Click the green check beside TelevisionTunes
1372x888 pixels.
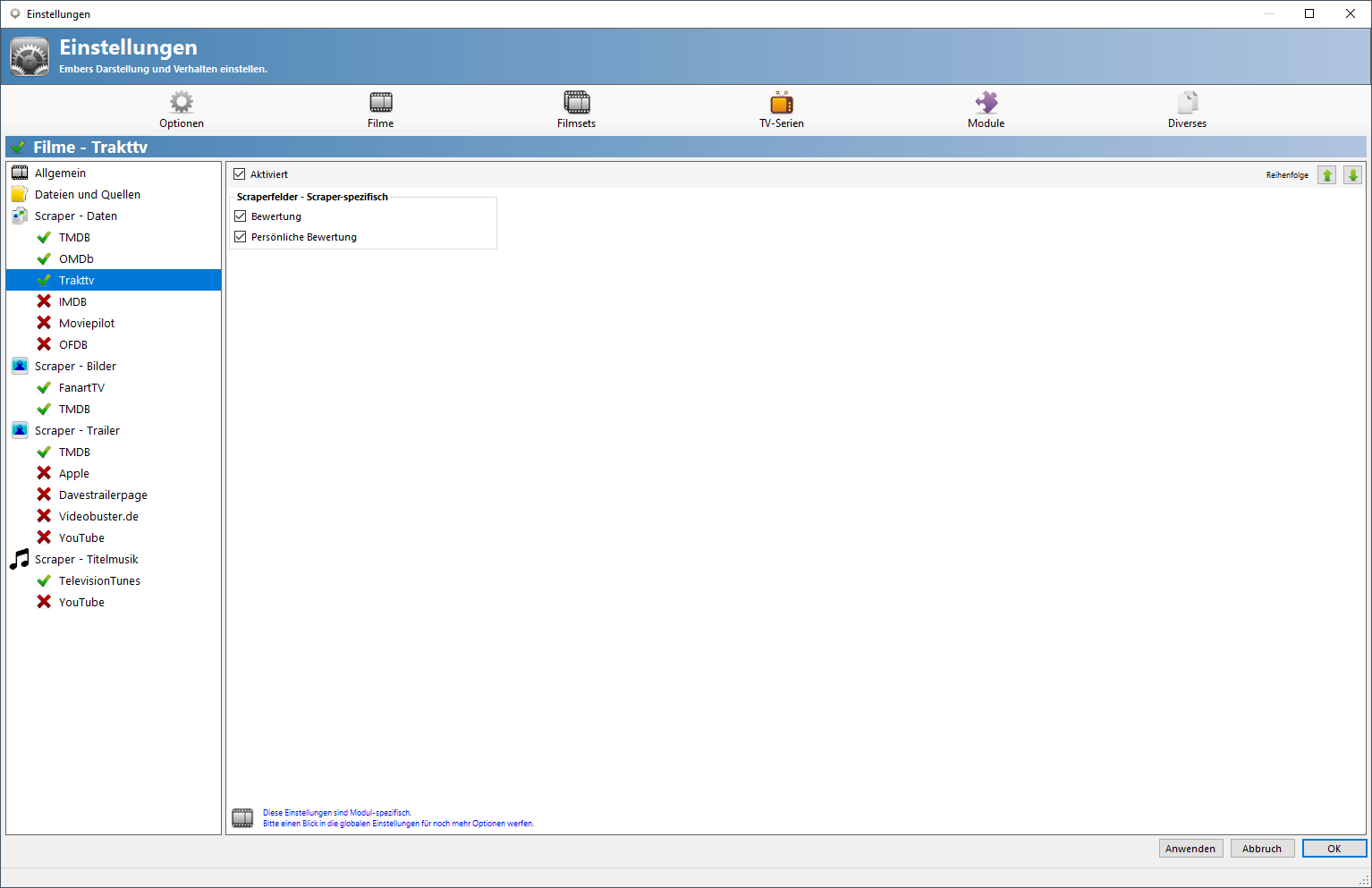click(44, 580)
